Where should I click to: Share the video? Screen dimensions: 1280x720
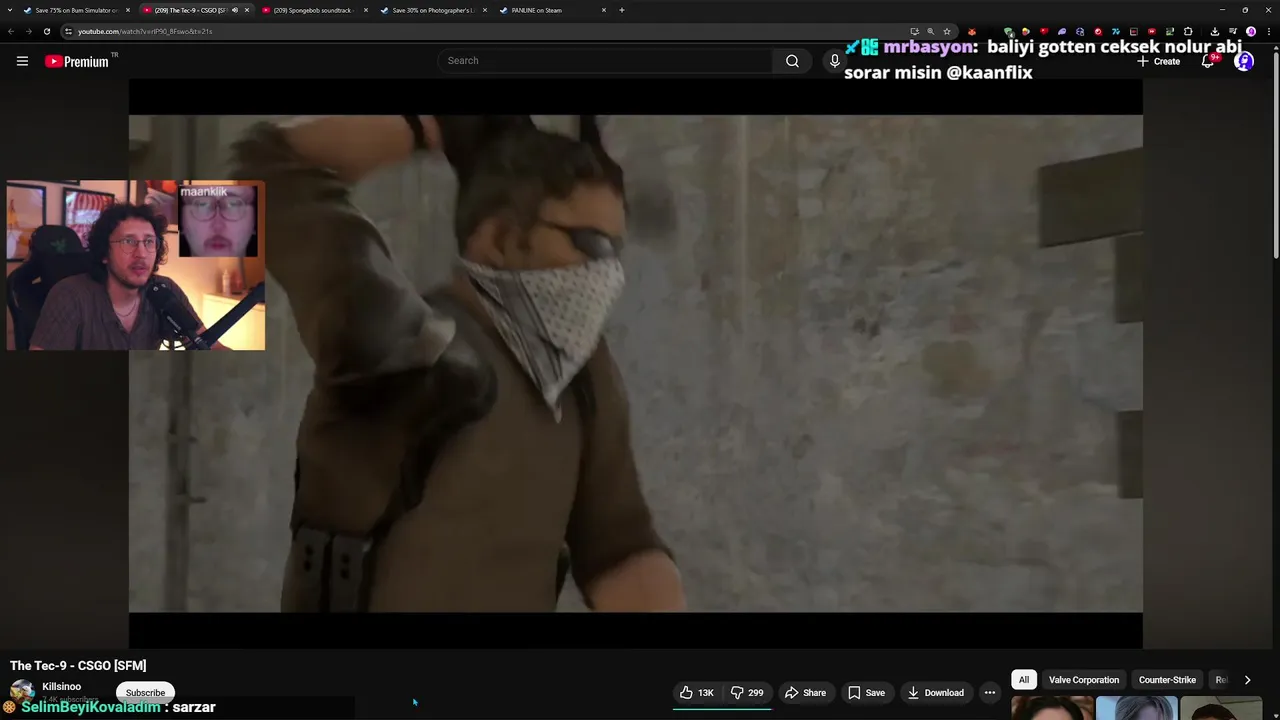coord(805,692)
